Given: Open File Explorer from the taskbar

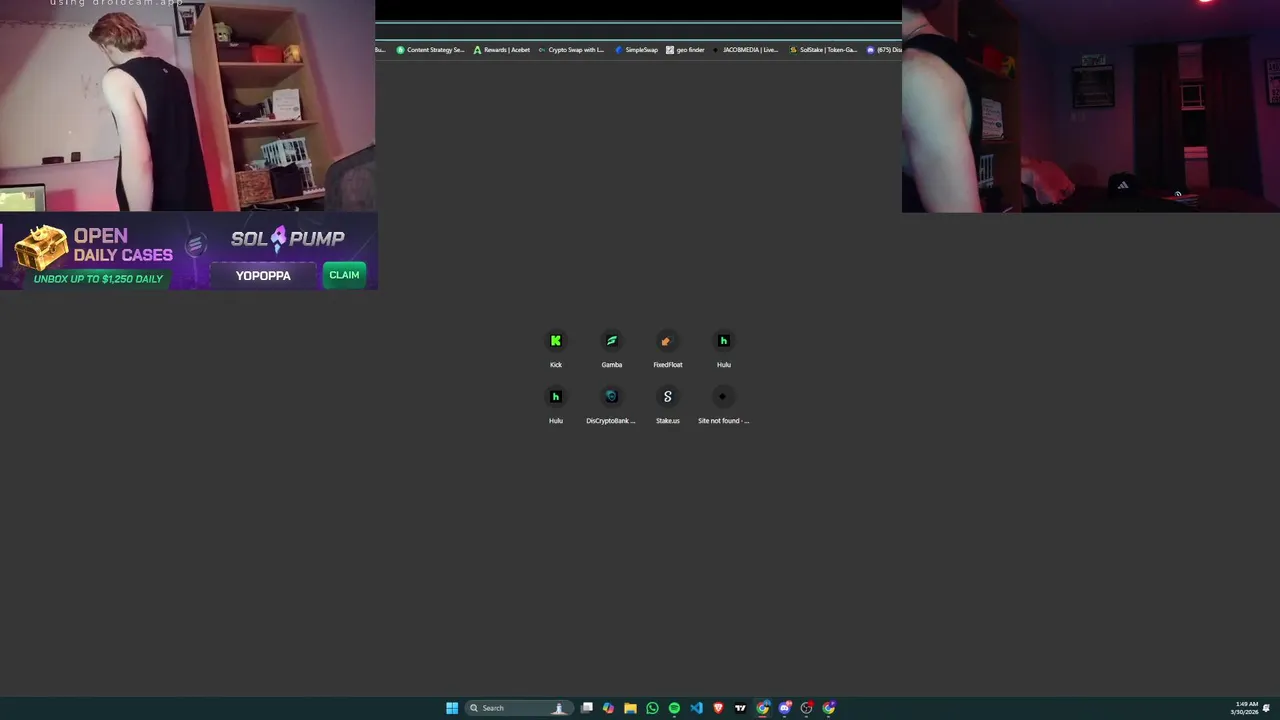Looking at the screenshot, I should (x=630, y=708).
